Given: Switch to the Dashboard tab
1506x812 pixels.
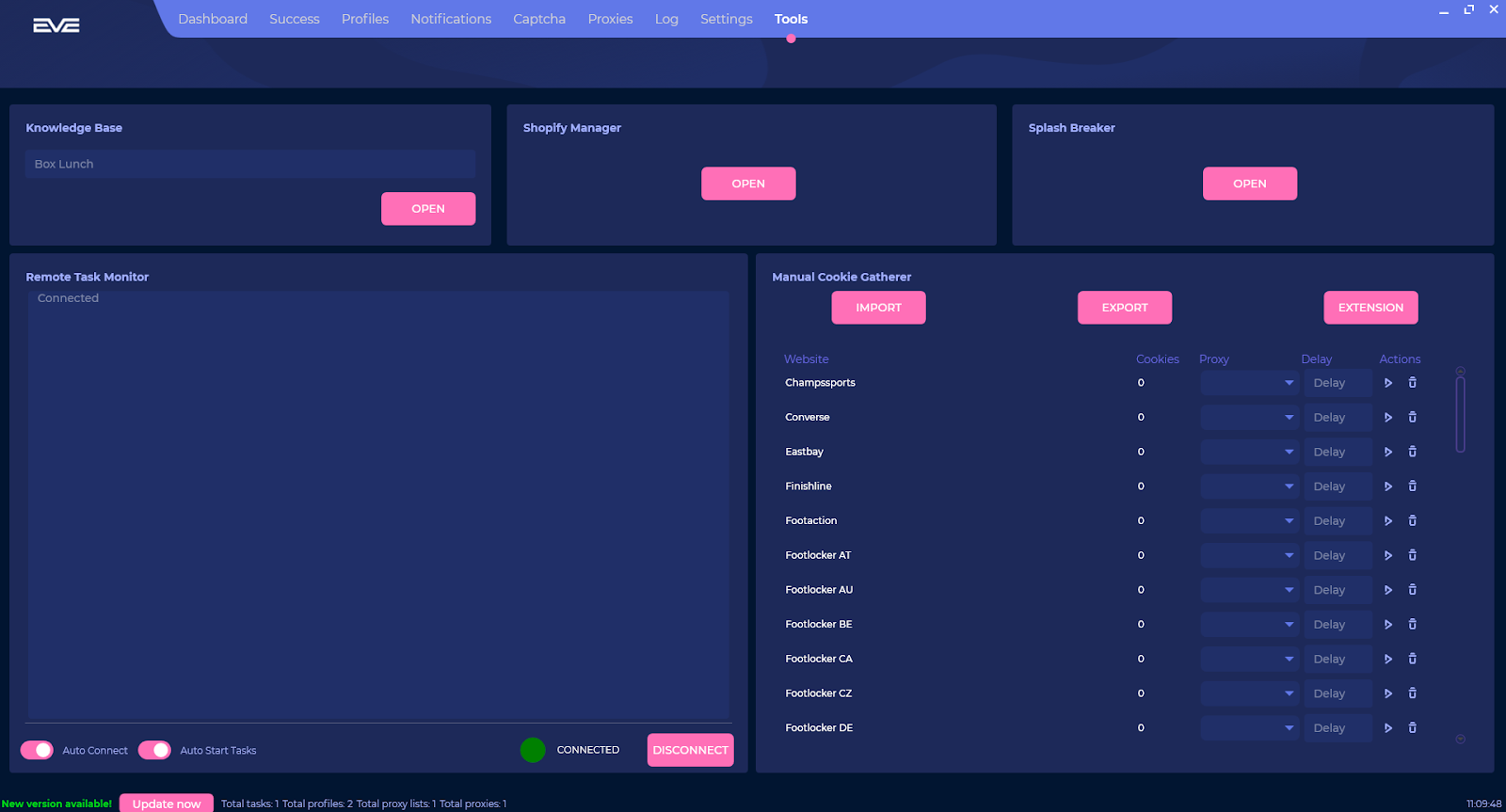Looking at the screenshot, I should tap(213, 19).
